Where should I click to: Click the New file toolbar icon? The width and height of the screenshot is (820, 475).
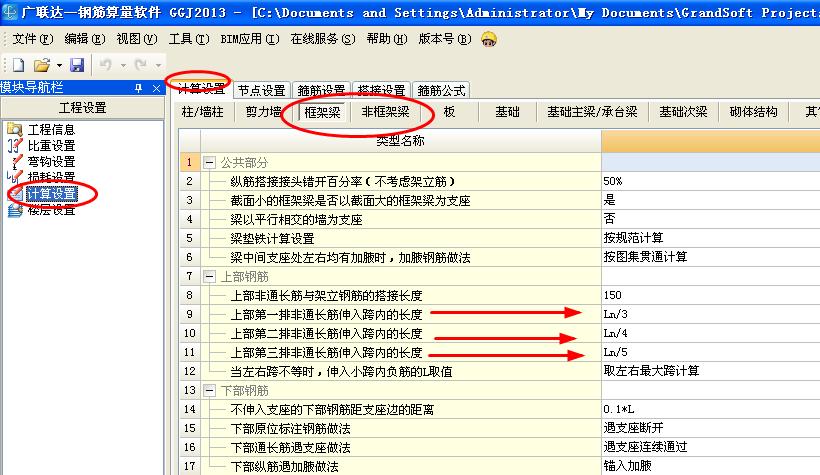pyautogui.click(x=18, y=65)
